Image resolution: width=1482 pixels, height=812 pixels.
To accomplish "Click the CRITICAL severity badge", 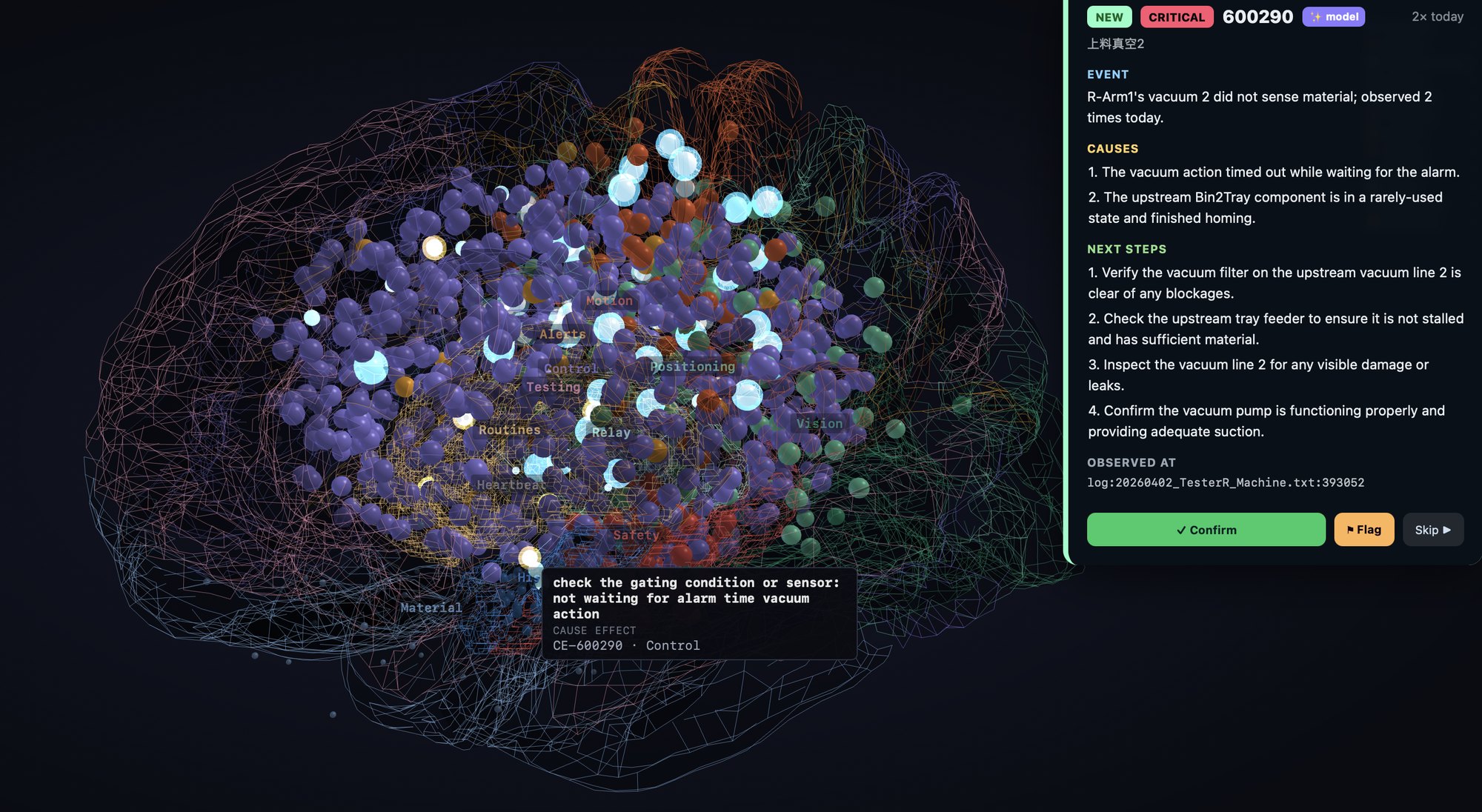I will 1177,17.
